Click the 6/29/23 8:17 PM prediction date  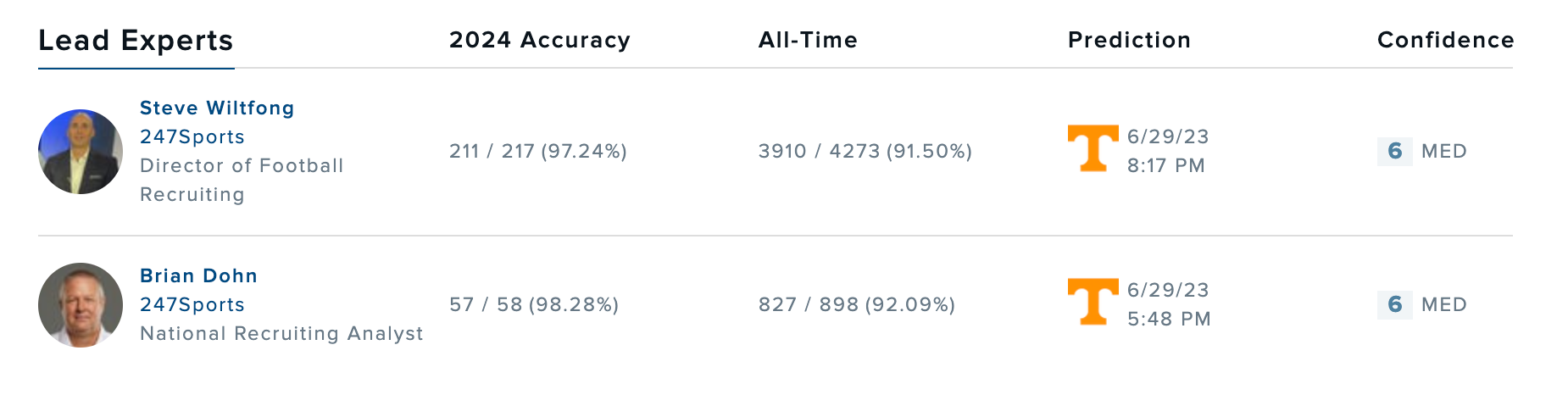(1167, 151)
